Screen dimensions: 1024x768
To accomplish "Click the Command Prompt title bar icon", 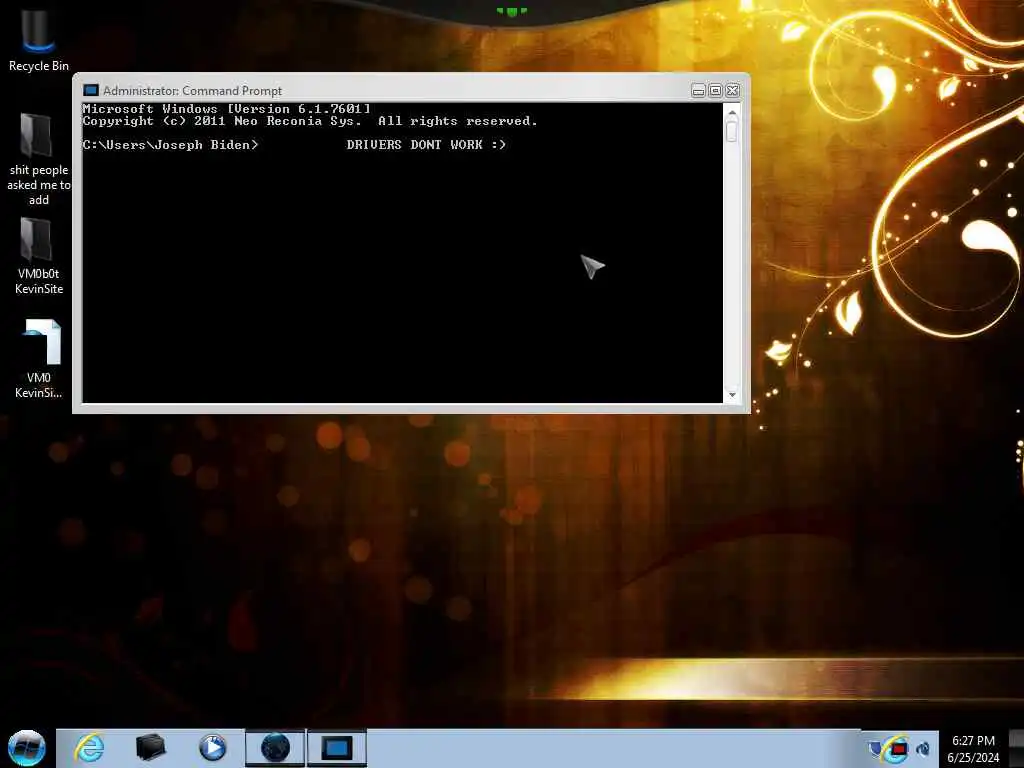I will coord(91,90).
